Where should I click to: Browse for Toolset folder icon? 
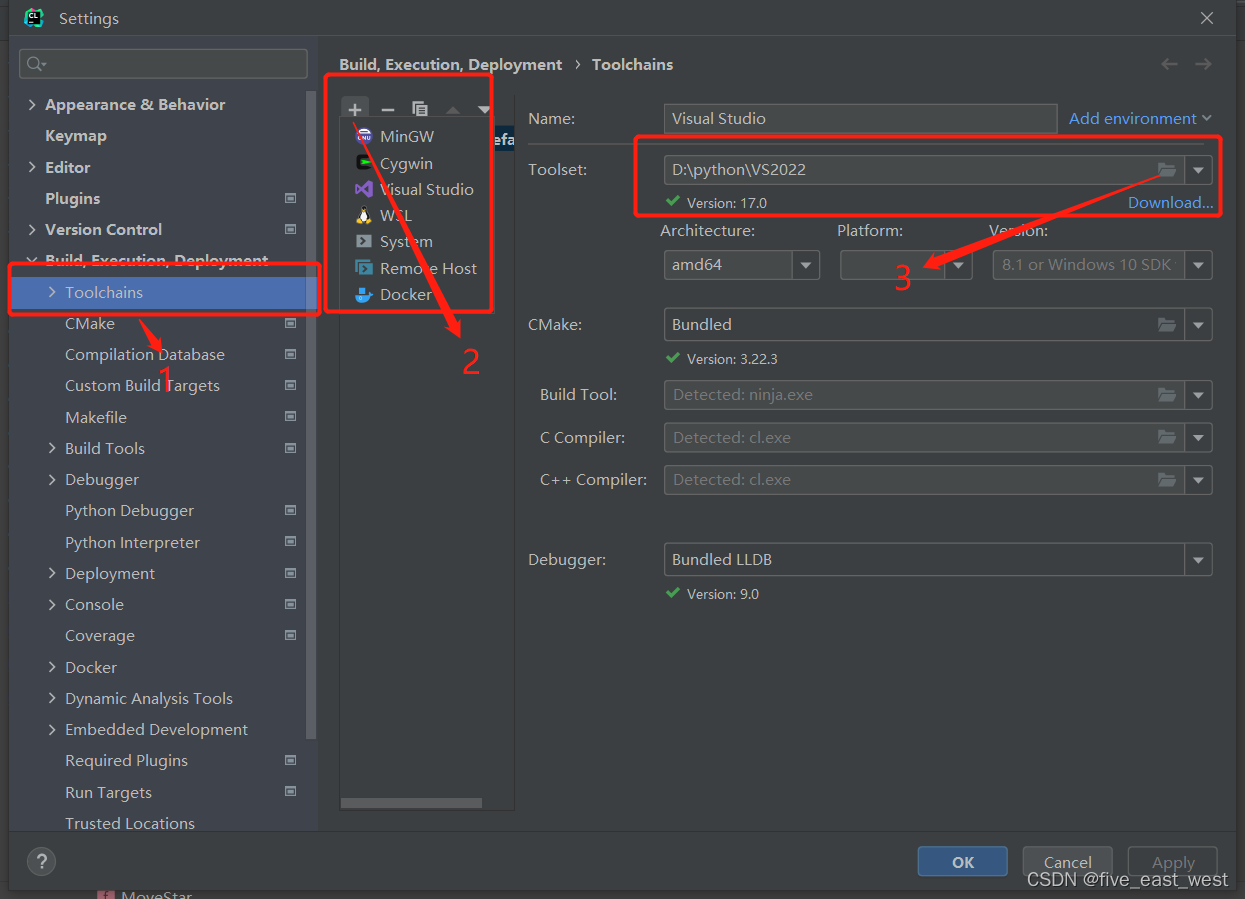pyautogui.click(x=1167, y=169)
